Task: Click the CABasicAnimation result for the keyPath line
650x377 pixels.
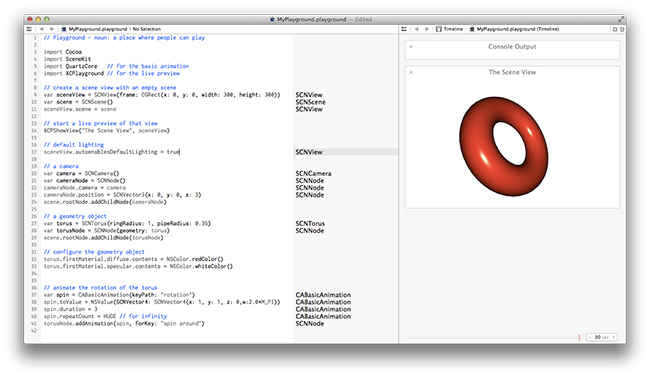Action: 323,295
